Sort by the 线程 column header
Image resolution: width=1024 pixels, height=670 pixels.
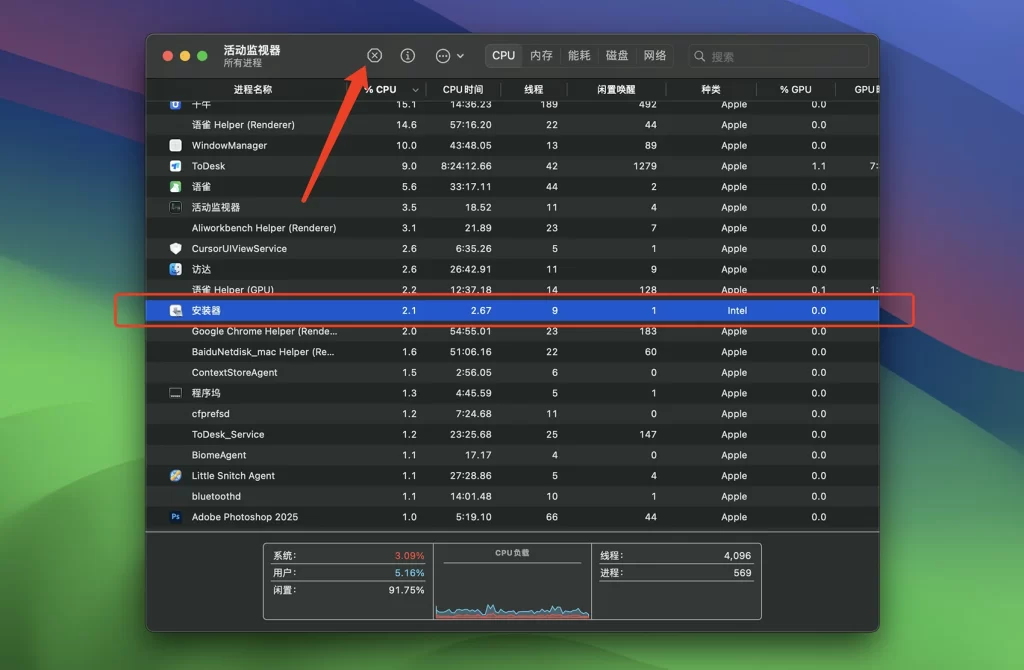534,89
